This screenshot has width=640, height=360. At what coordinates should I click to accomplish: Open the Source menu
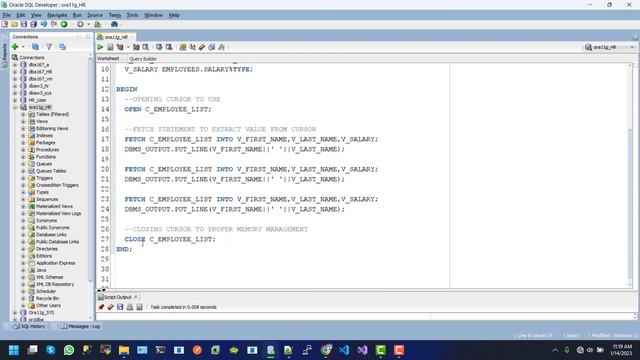pyautogui.click(x=95, y=15)
